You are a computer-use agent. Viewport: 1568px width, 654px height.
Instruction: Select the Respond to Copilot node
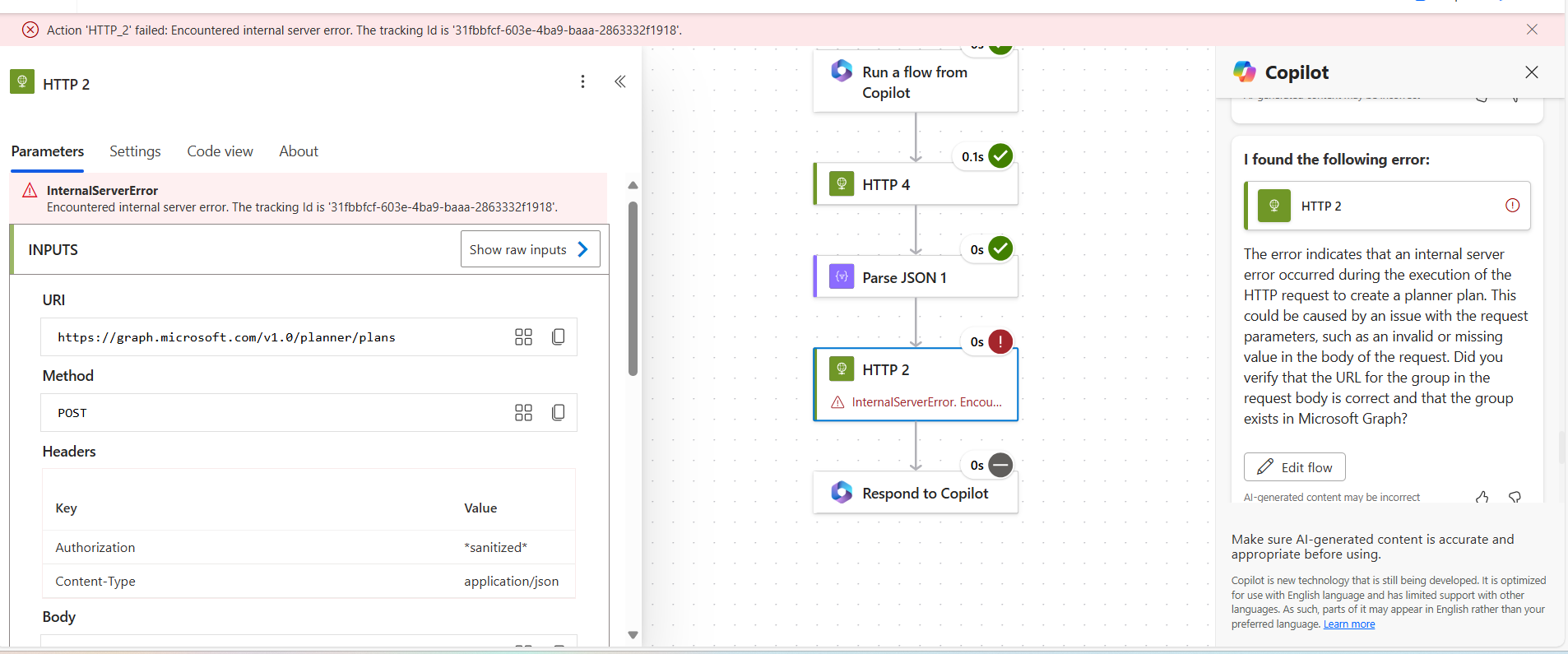click(915, 493)
